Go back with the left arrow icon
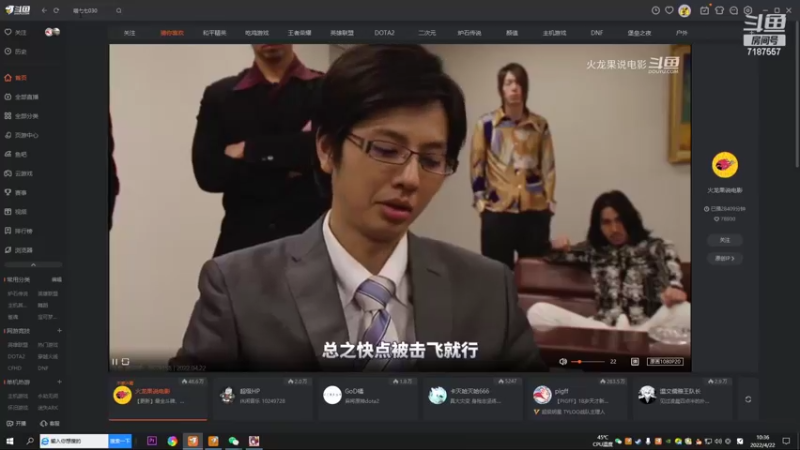 tap(44, 10)
